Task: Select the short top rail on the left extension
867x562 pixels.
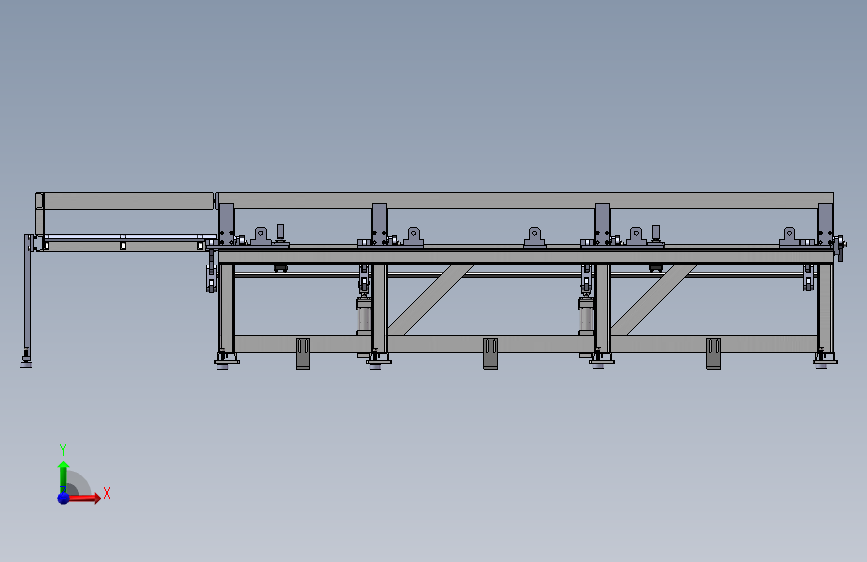Action: tap(128, 201)
